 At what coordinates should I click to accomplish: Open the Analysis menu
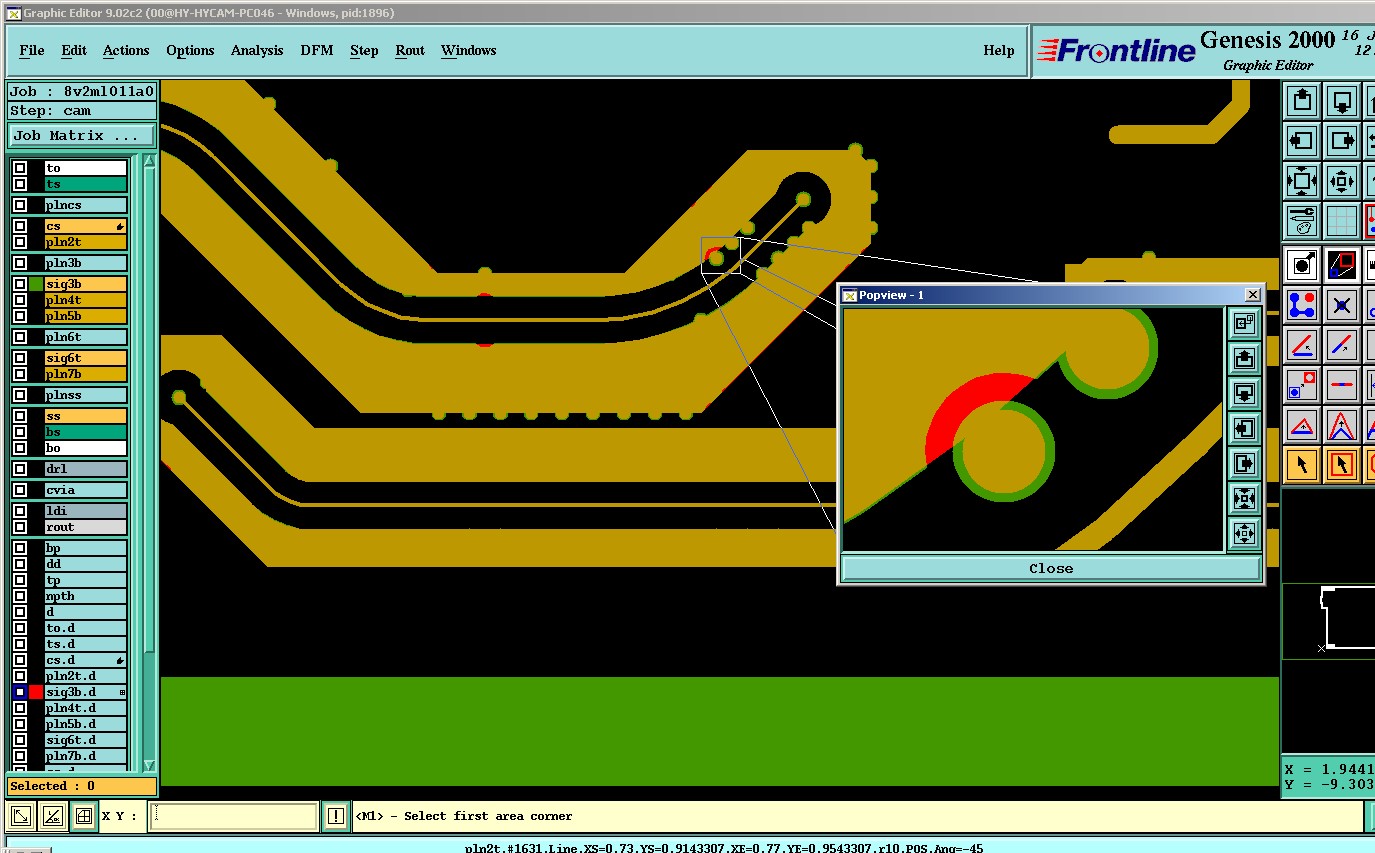click(x=257, y=50)
